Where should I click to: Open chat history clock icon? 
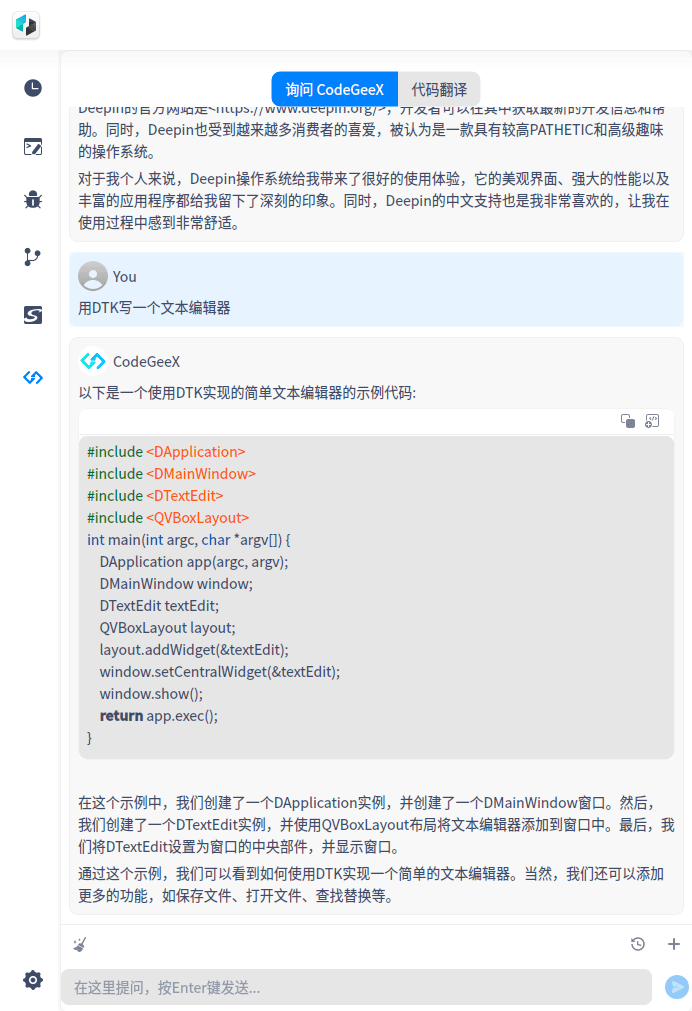click(x=638, y=944)
